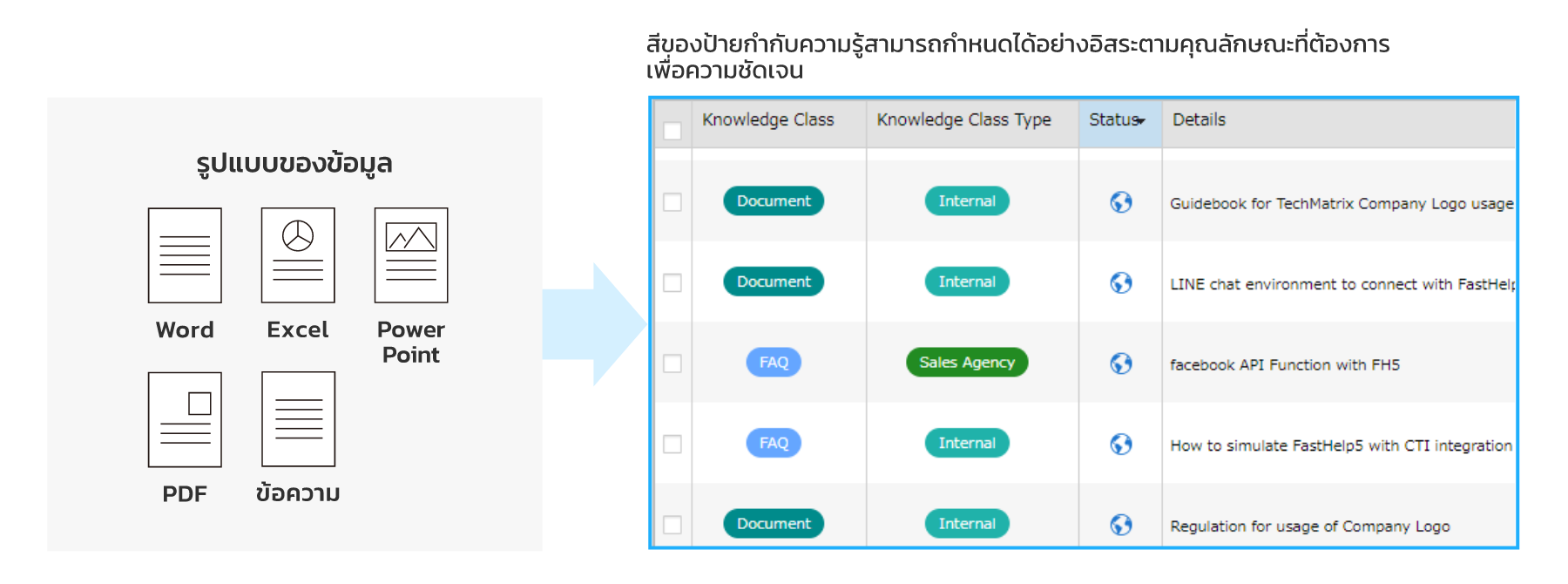Click the PDF format icon
Screen dimensions: 1568x584
click(x=184, y=421)
